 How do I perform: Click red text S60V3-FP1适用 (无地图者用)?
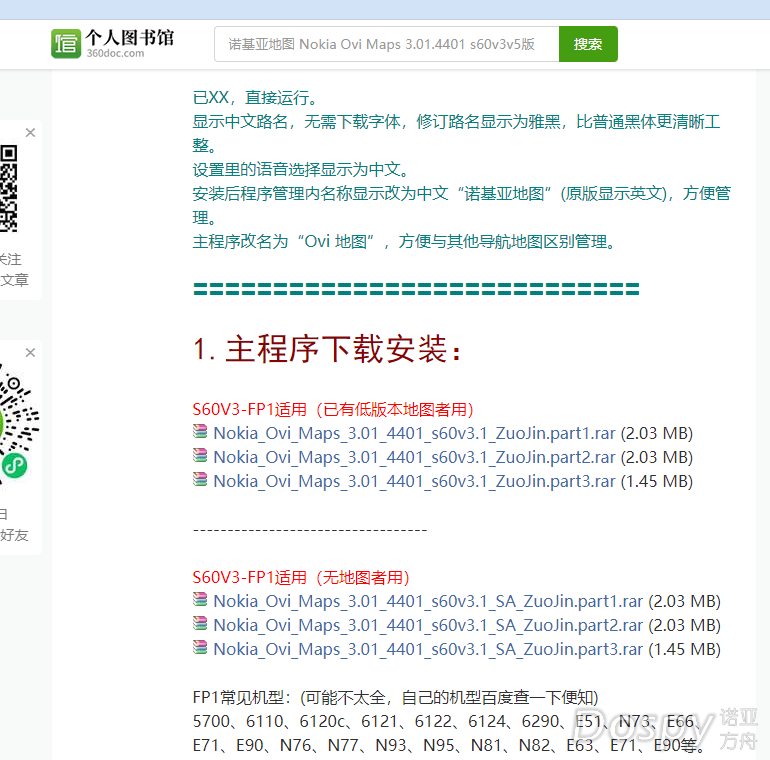(301, 577)
